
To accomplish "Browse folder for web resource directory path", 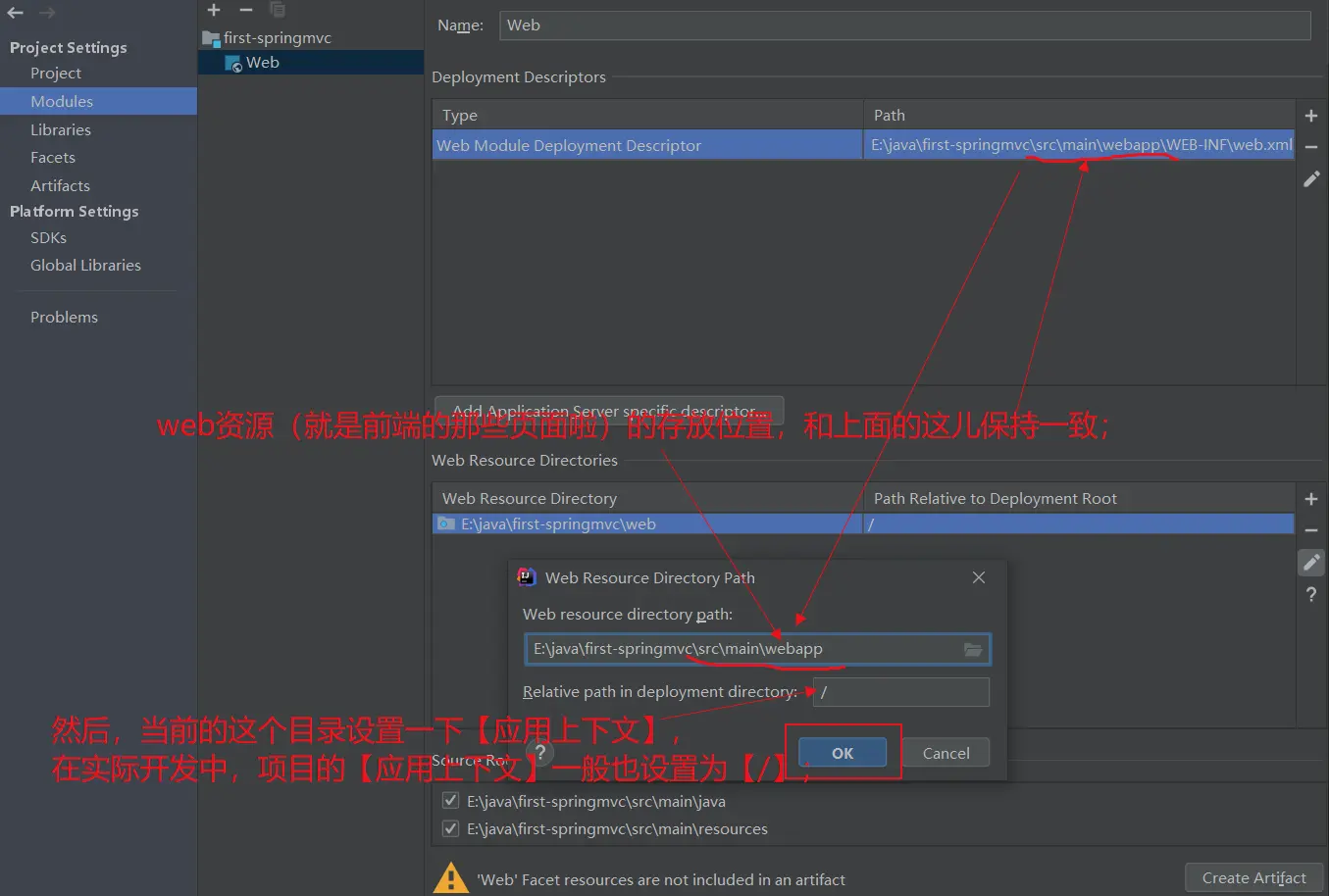I will point(972,649).
